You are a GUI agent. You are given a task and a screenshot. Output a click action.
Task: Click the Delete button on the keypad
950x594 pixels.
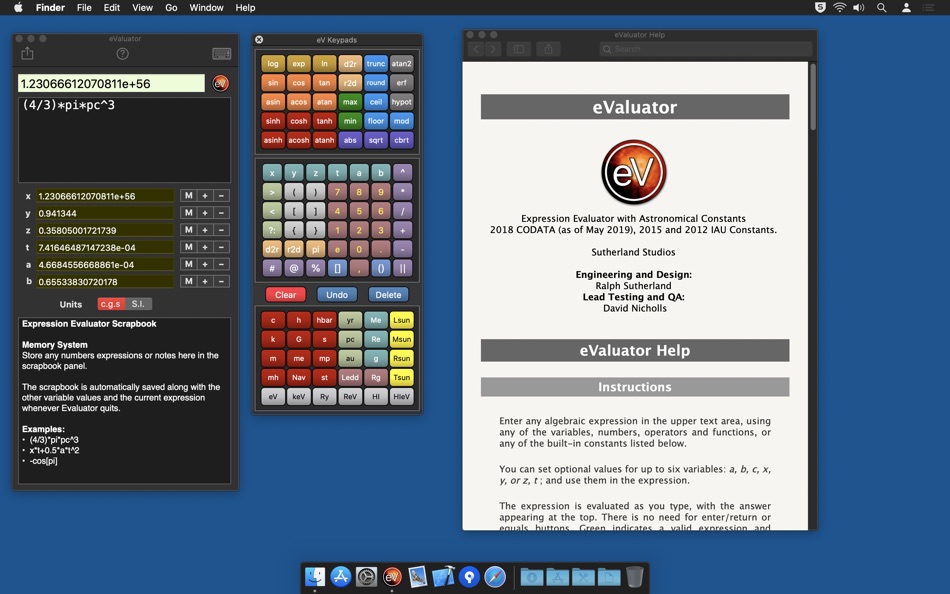(x=388, y=295)
